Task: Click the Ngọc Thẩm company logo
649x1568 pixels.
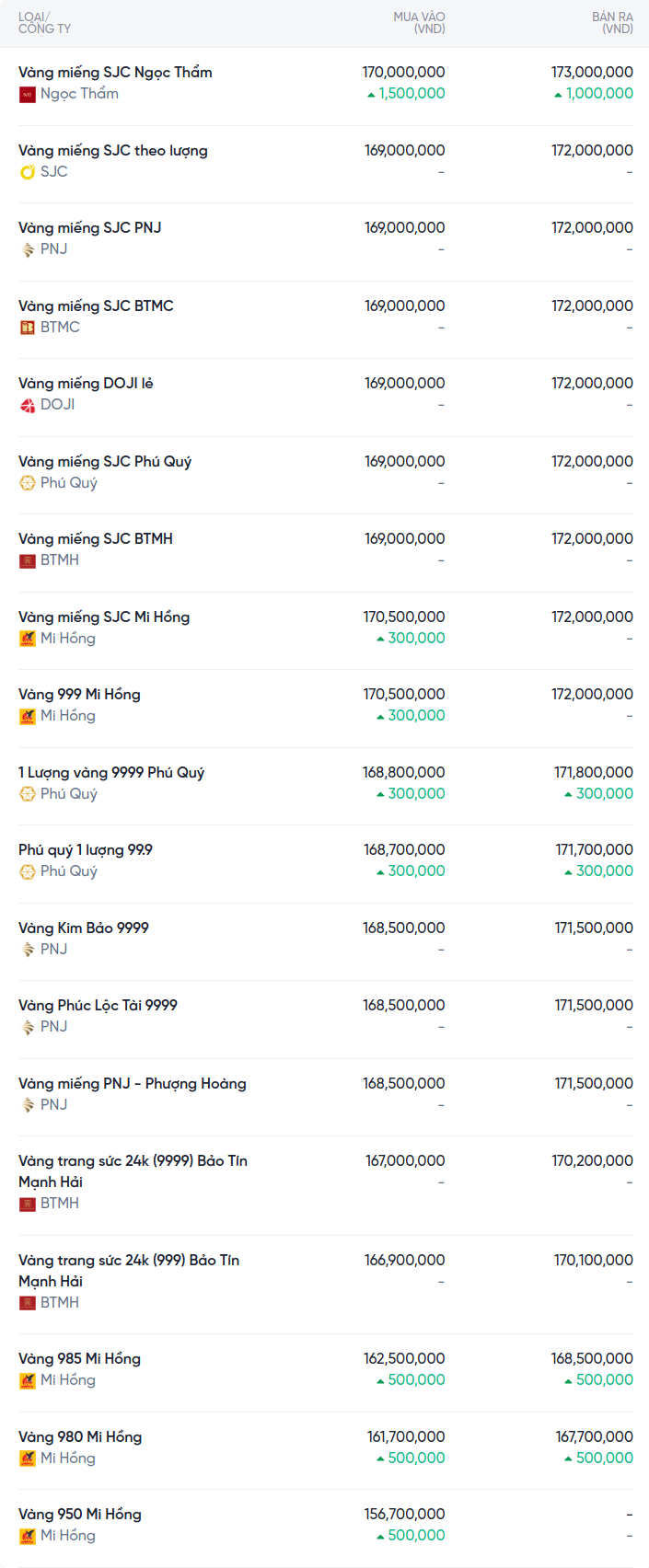Action: point(28,94)
